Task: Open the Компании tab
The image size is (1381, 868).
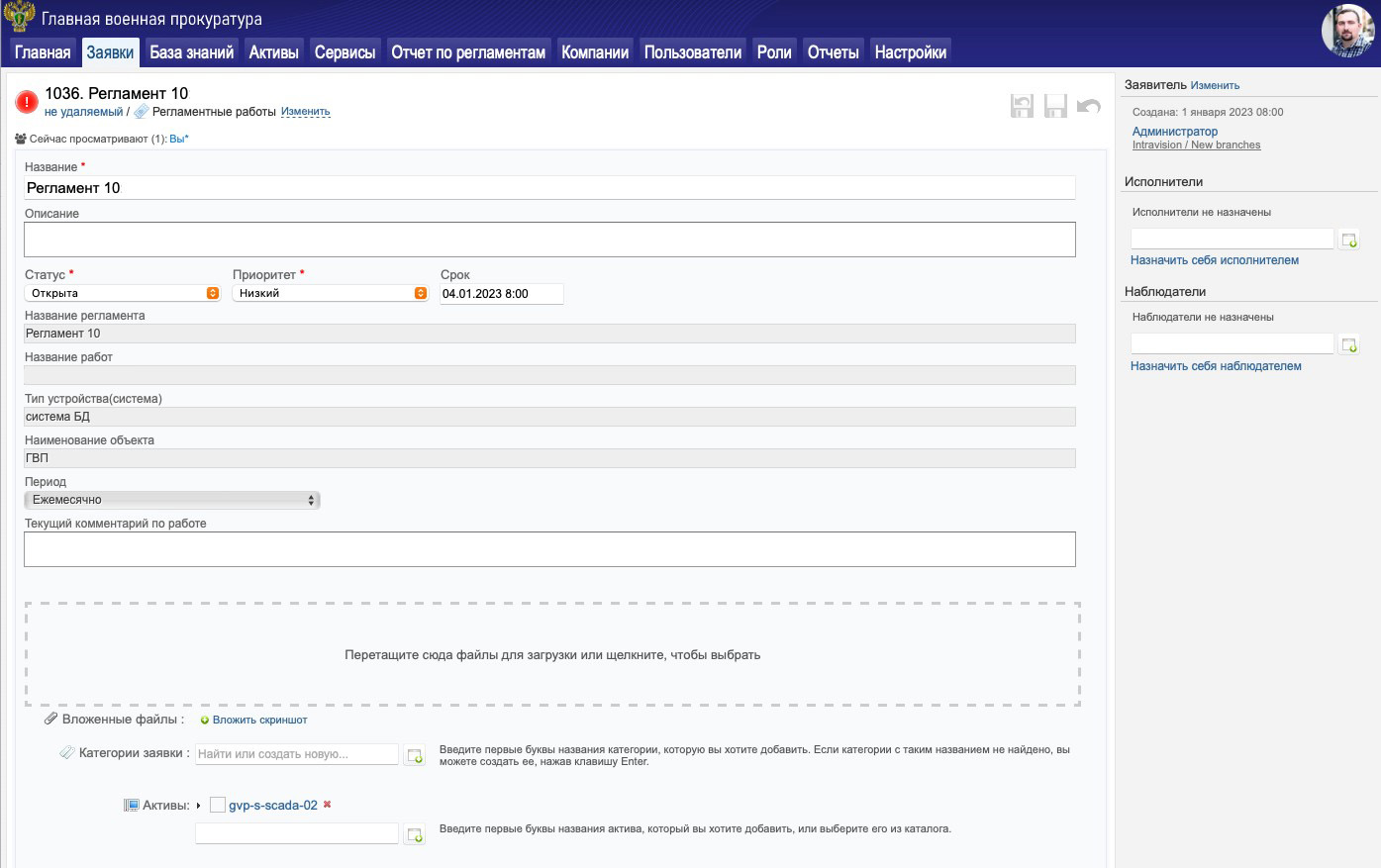Action: (x=595, y=52)
